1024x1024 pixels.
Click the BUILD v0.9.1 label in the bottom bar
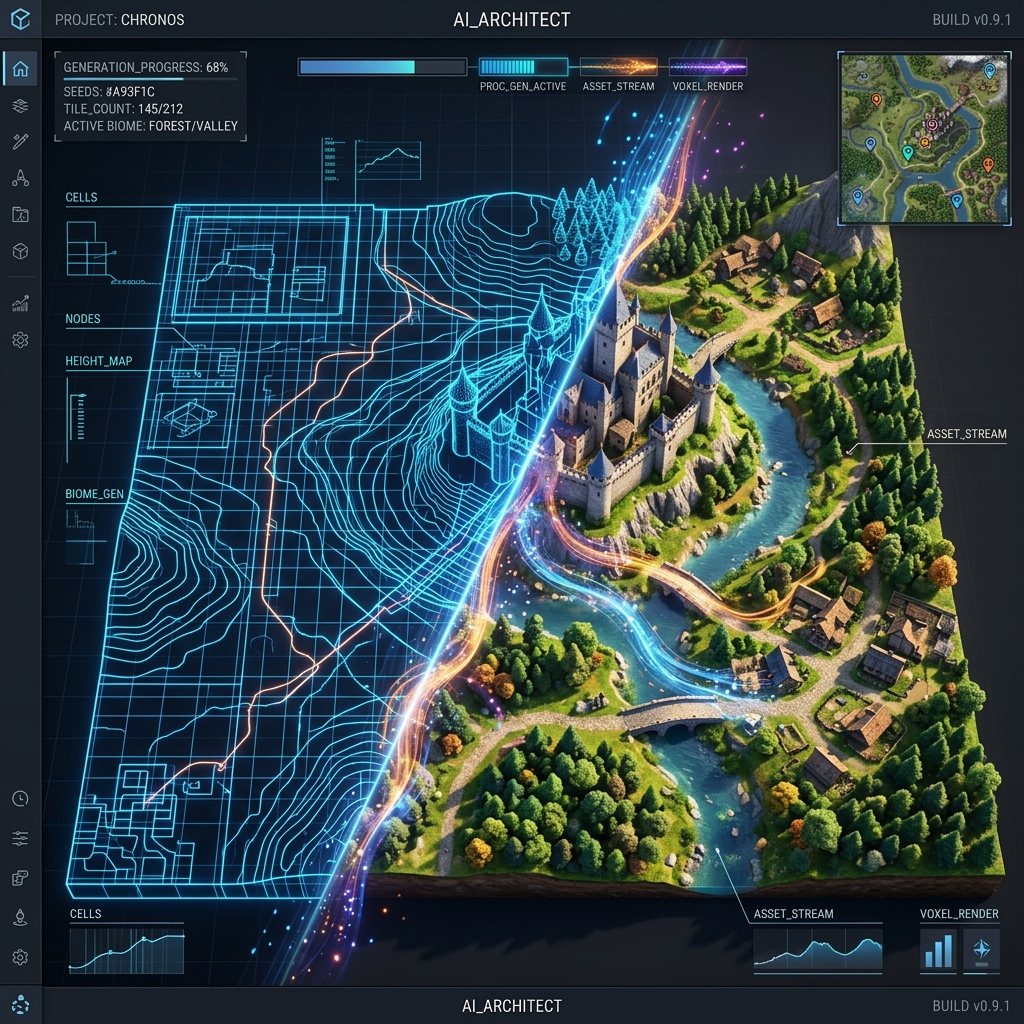[972, 1006]
